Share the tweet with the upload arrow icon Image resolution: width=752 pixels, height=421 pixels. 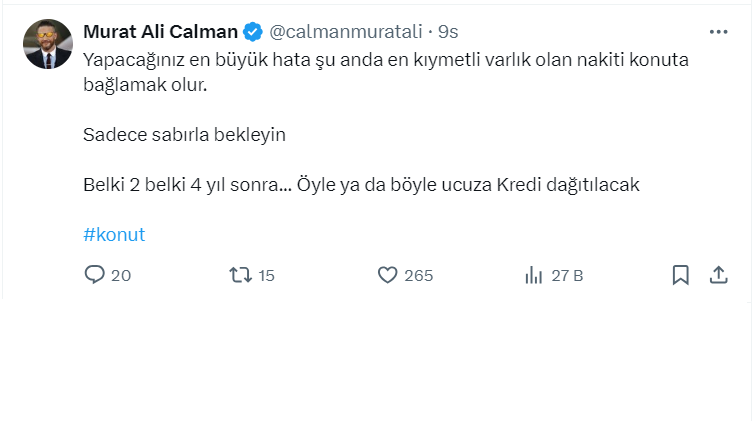click(718, 275)
